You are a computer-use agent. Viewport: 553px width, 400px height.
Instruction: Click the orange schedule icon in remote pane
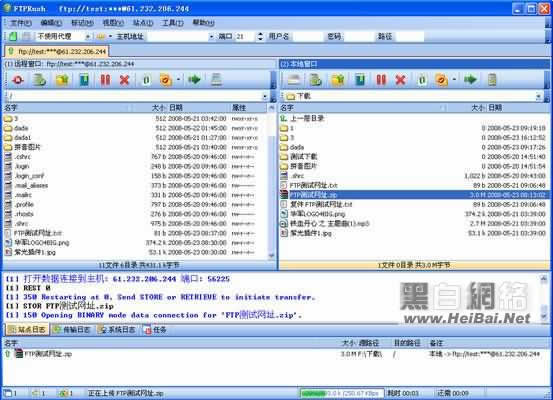click(x=165, y=80)
